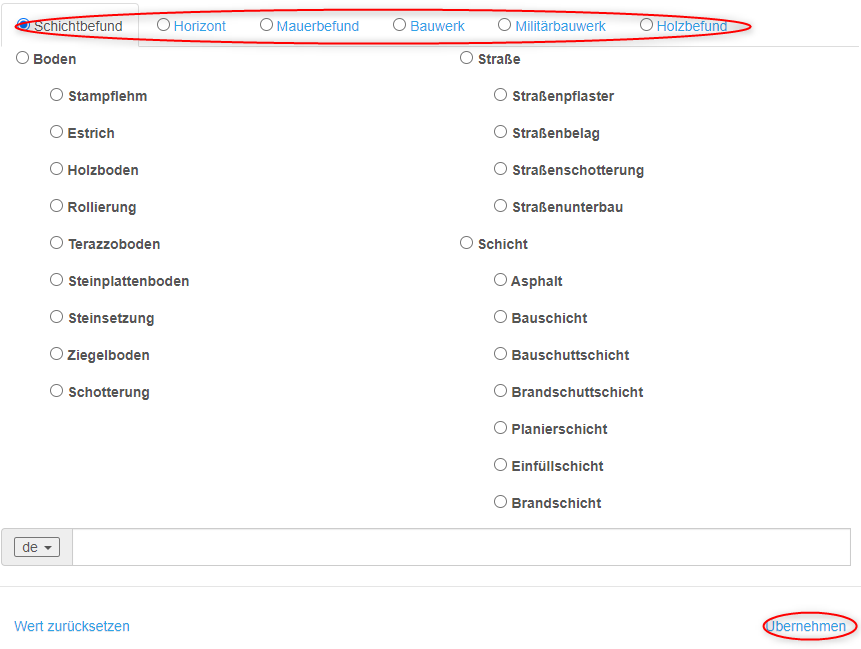Open the Bauwerk tab
Viewport: 861px width, 649px height.
[429, 25]
